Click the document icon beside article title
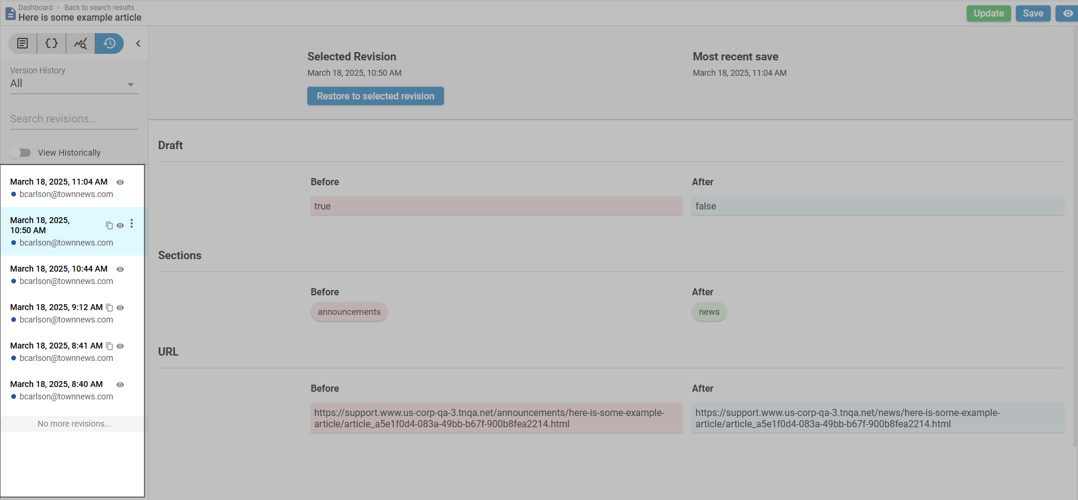 (x=10, y=13)
